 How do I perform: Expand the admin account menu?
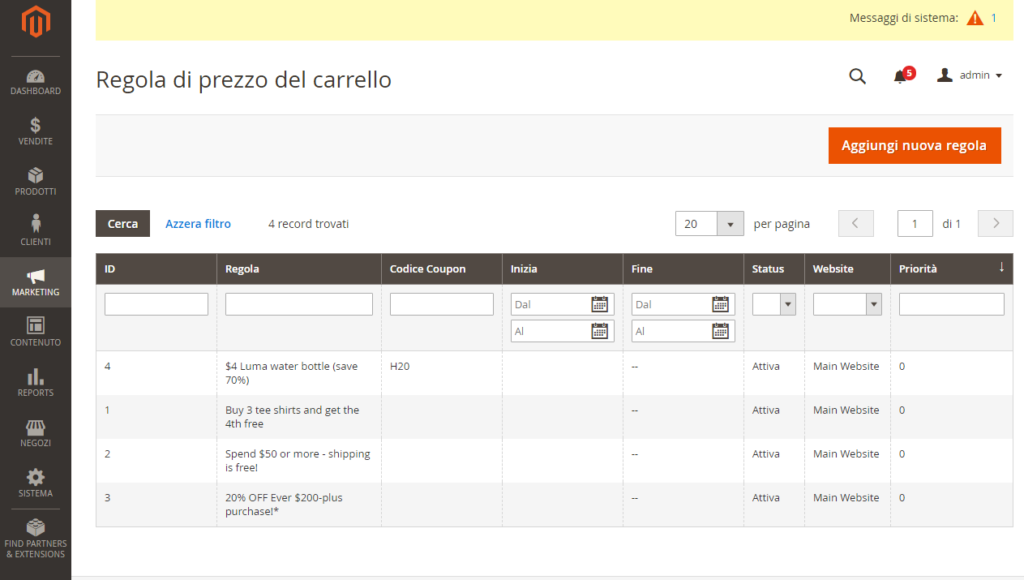(969, 75)
